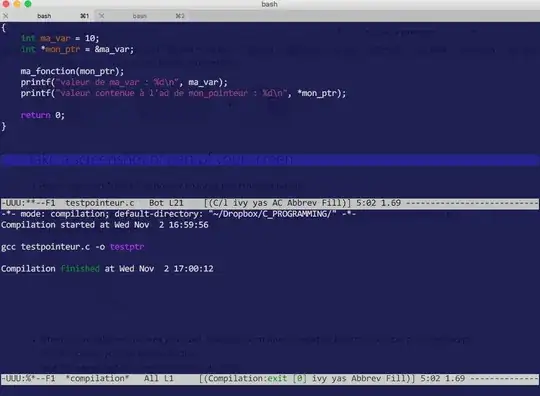Click the '(C/l ivy yas AC Abbrev Fill)' modes

[x=277, y=203]
